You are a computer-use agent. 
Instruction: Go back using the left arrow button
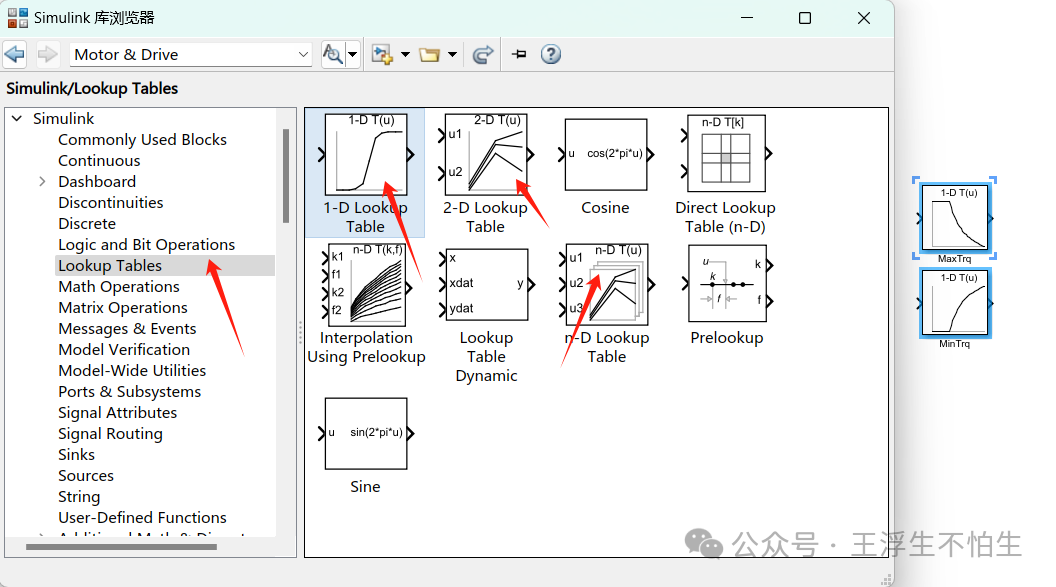click(15, 54)
